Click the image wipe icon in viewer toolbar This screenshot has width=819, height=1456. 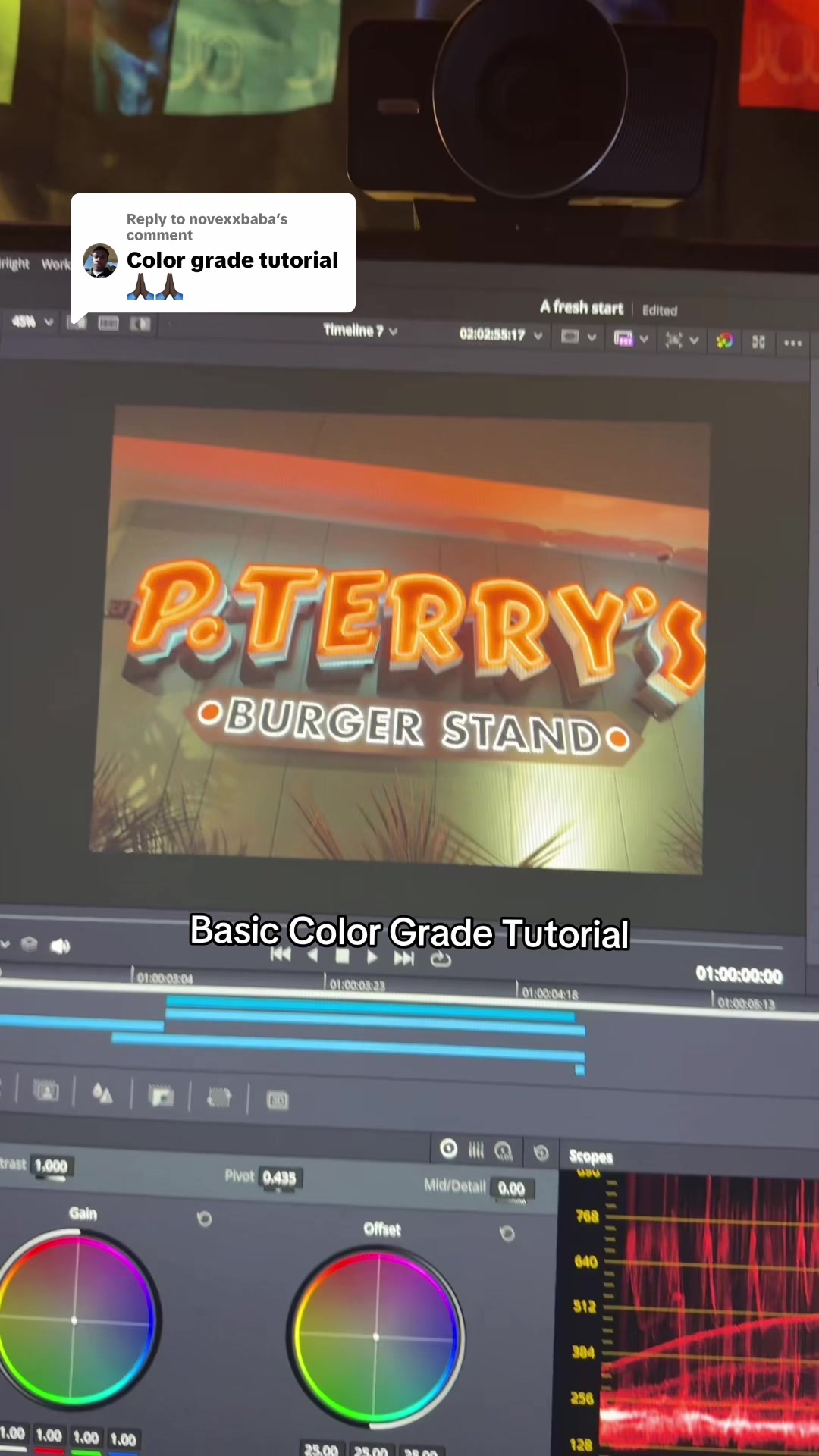pyautogui.click(x=77, y=323)
